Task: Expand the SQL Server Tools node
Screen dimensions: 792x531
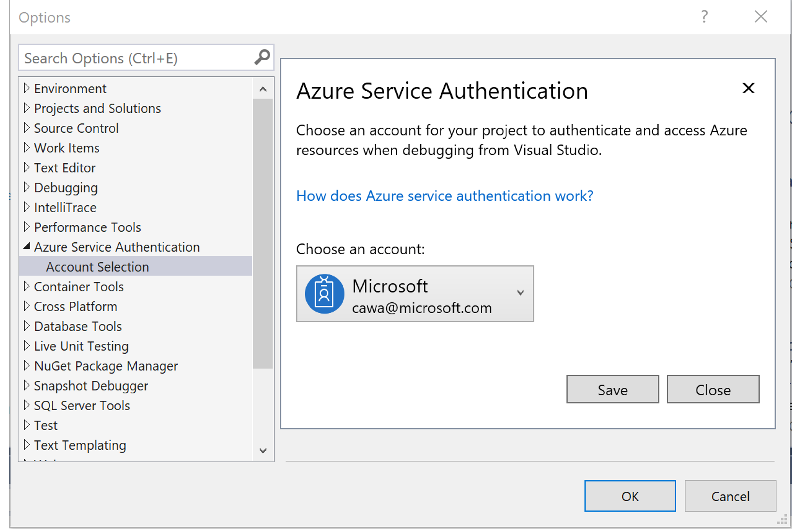Action: click(27, 405)
